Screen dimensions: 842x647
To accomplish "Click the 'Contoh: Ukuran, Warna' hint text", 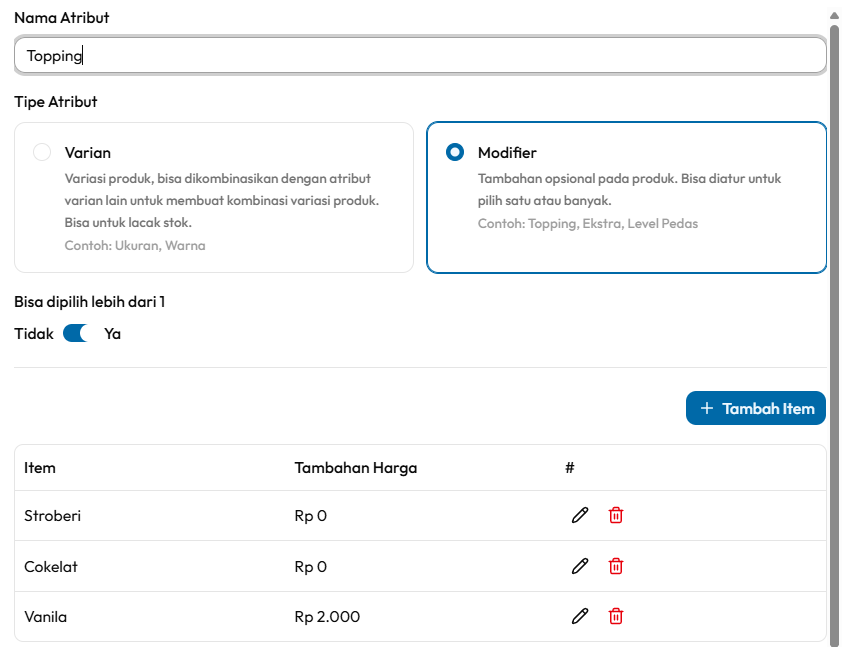I will click(135, 245).
